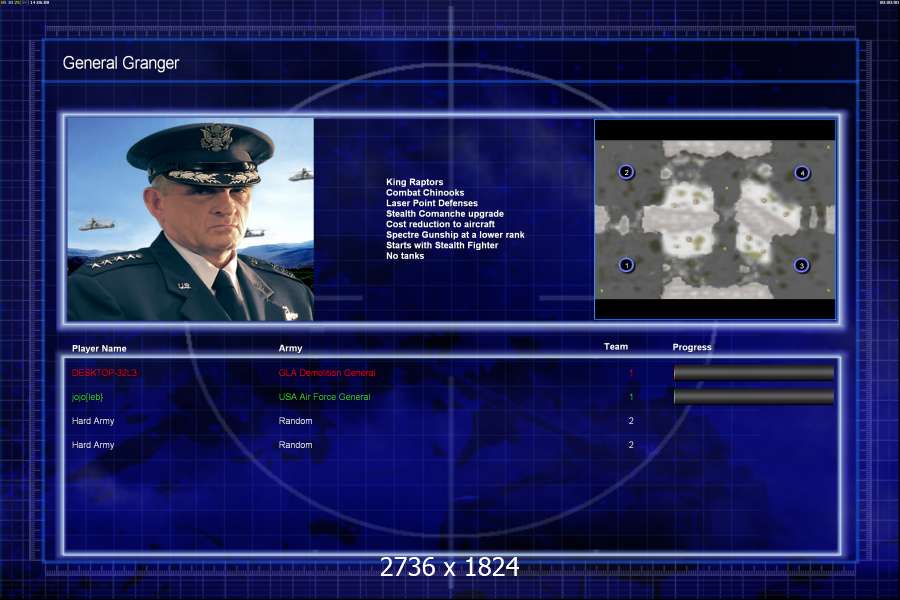Click the Army column header
Screen dimensions: 900x600
pyautogui.click(x=290, y=348)
